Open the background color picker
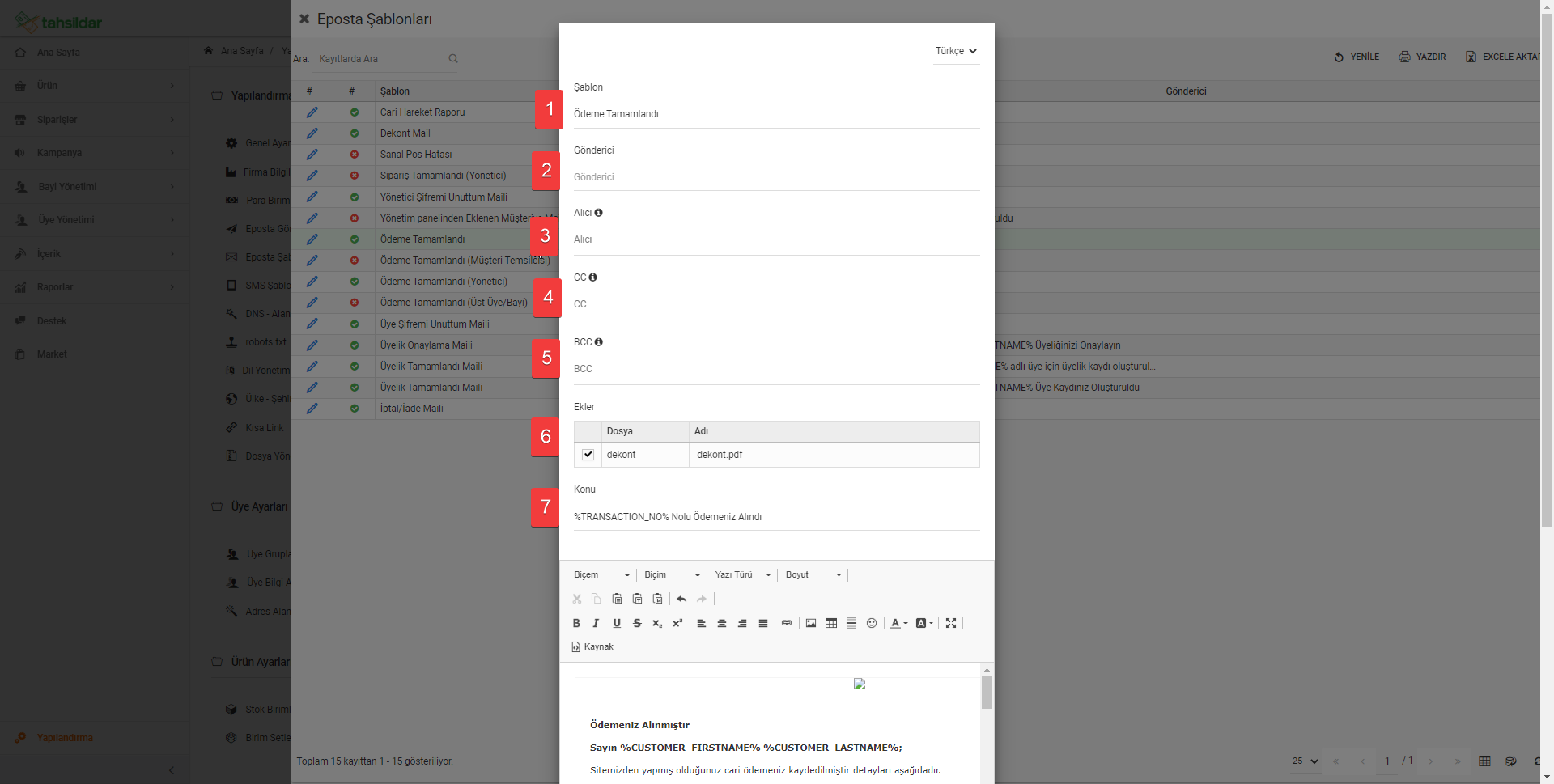 tap(924, 623)
